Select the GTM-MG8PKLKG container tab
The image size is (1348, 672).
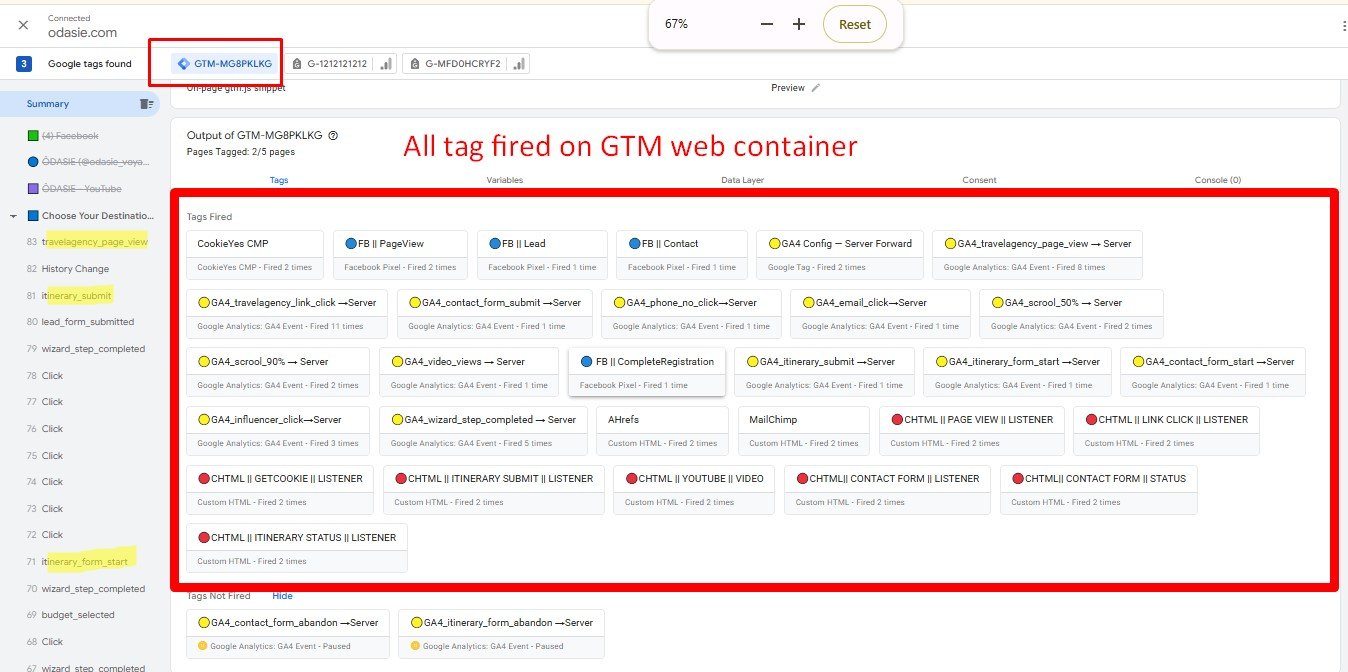[225, 64]
